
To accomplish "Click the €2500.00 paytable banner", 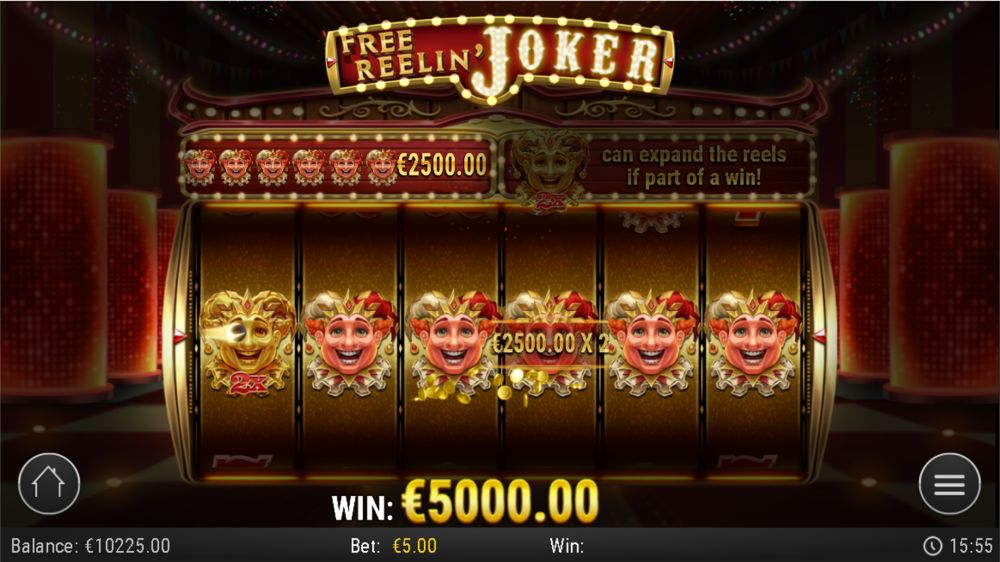I will tap(338, 166).
